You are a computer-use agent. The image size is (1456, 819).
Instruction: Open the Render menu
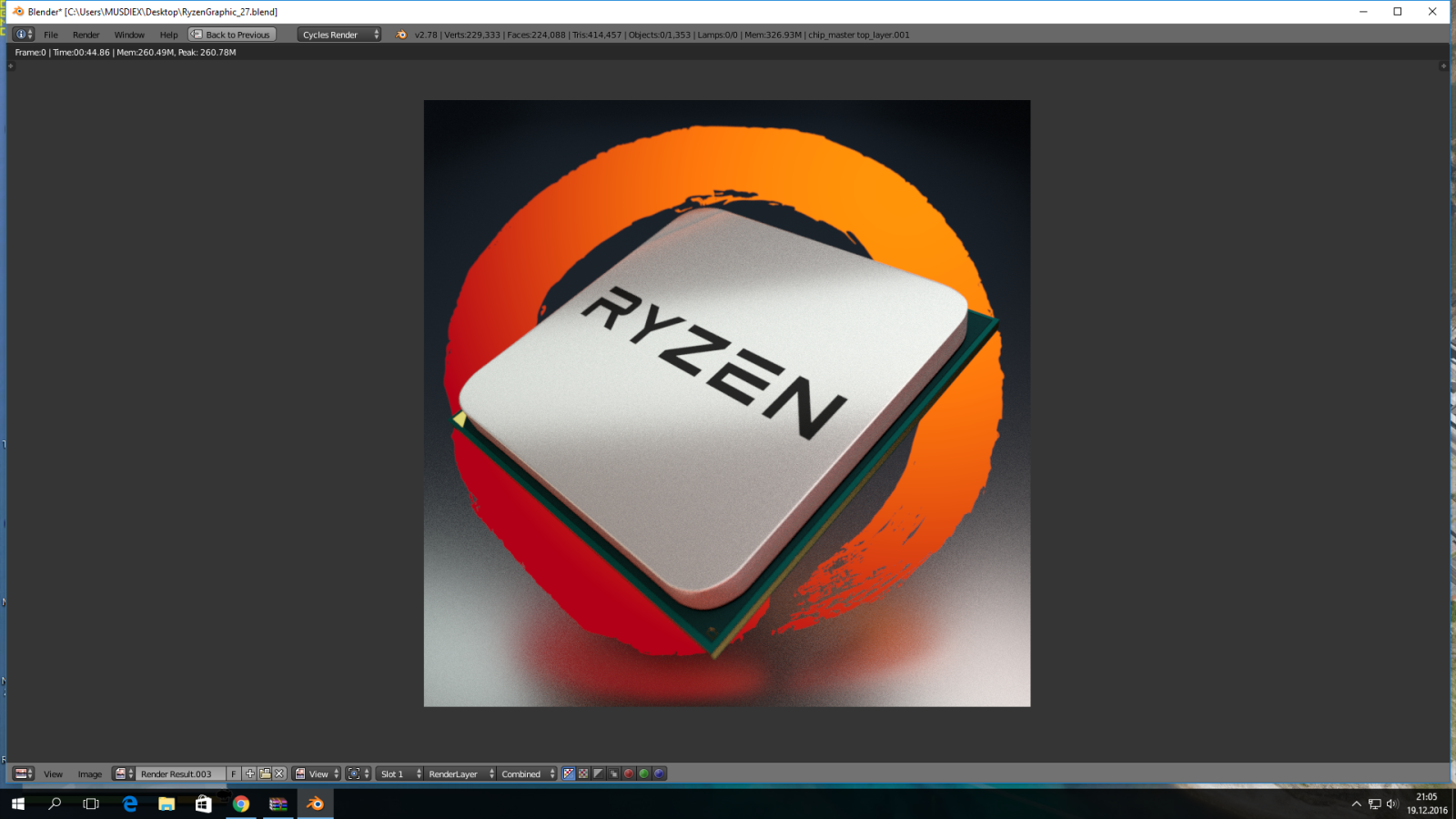click(86, 35)
